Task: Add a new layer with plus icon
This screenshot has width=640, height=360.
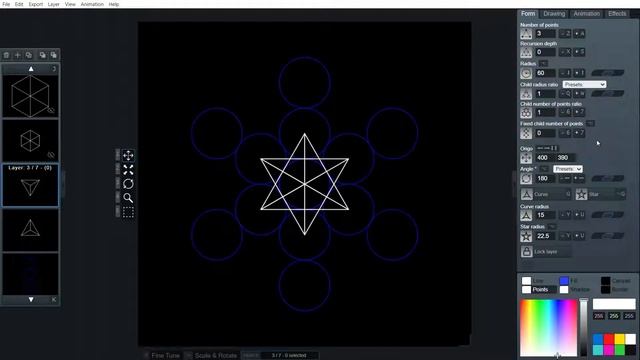Action: pos(18,55)
